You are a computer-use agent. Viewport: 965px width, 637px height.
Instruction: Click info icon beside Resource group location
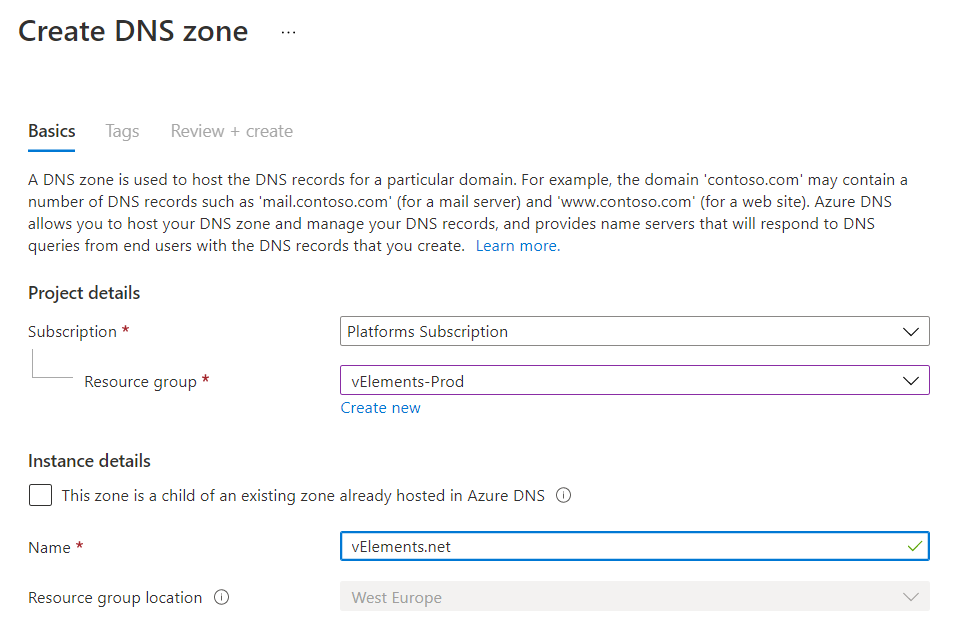coord(222,597)
